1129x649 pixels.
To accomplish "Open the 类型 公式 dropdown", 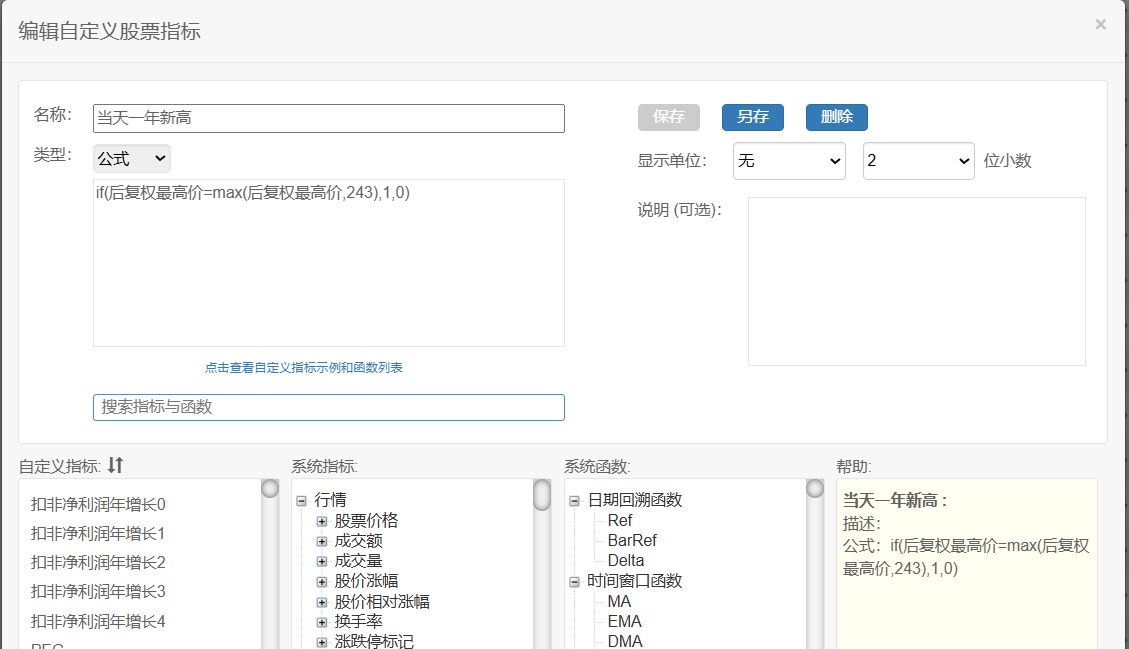I will click(x=132, y=159).
